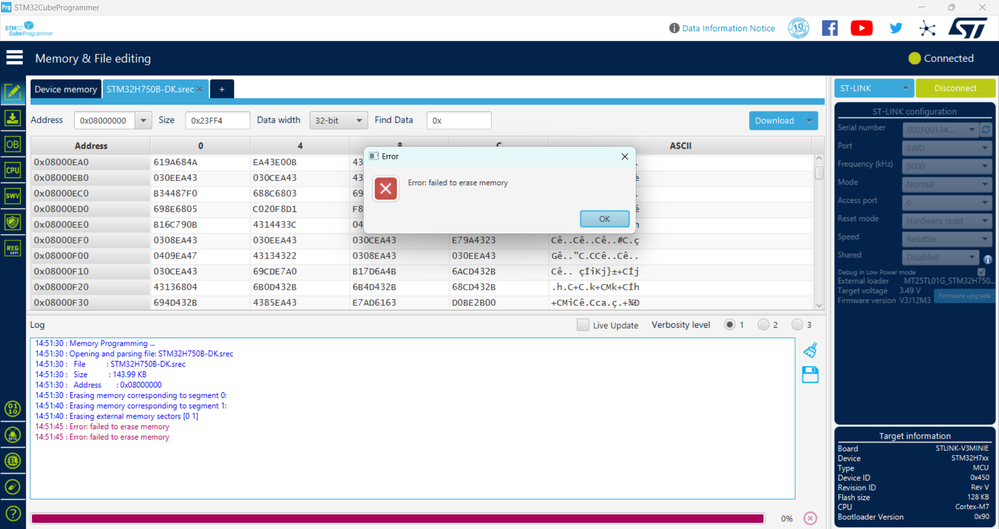Click the Download button

[x=775, y=120]
